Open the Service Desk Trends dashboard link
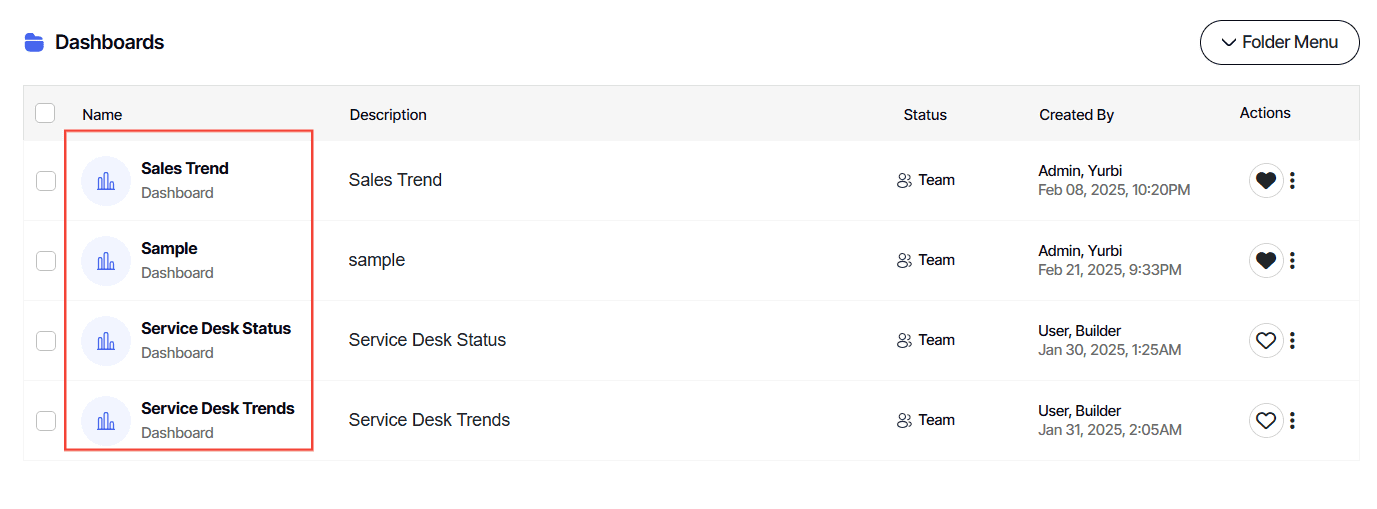1377x509 pixels. click(x=218, y=408)
